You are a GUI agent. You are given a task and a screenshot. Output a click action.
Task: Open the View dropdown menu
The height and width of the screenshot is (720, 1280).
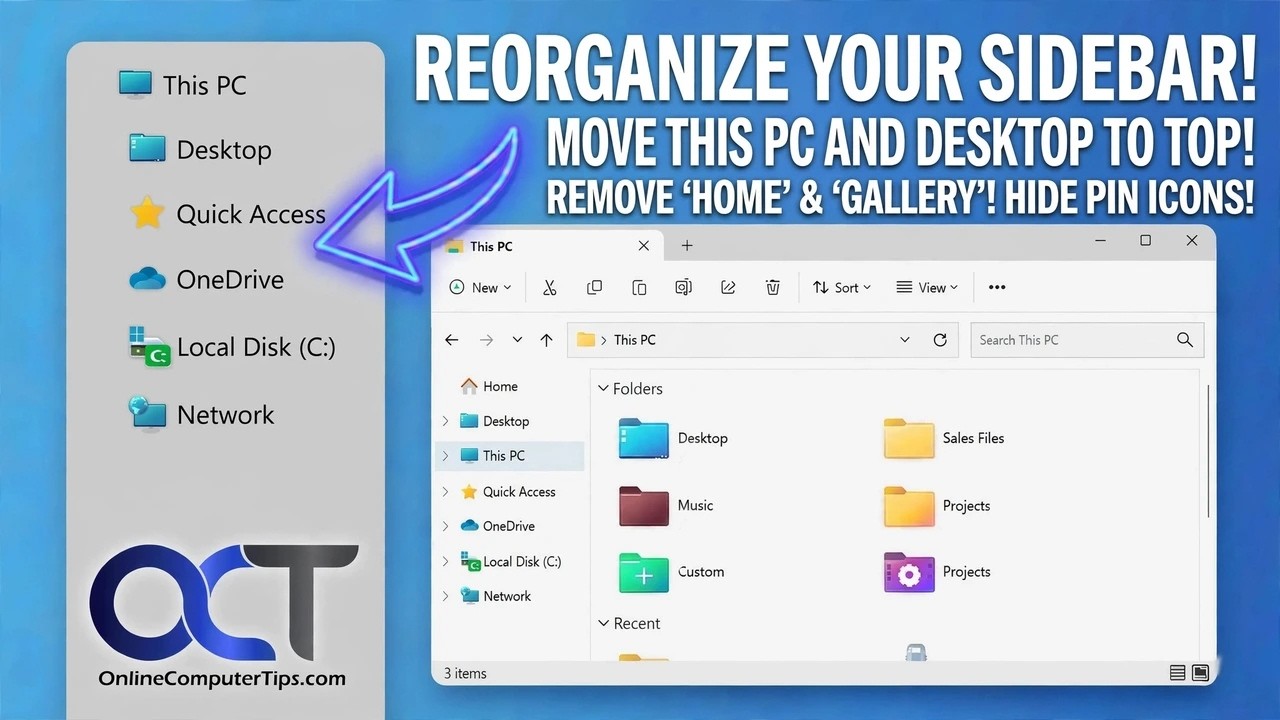(927, 287)
